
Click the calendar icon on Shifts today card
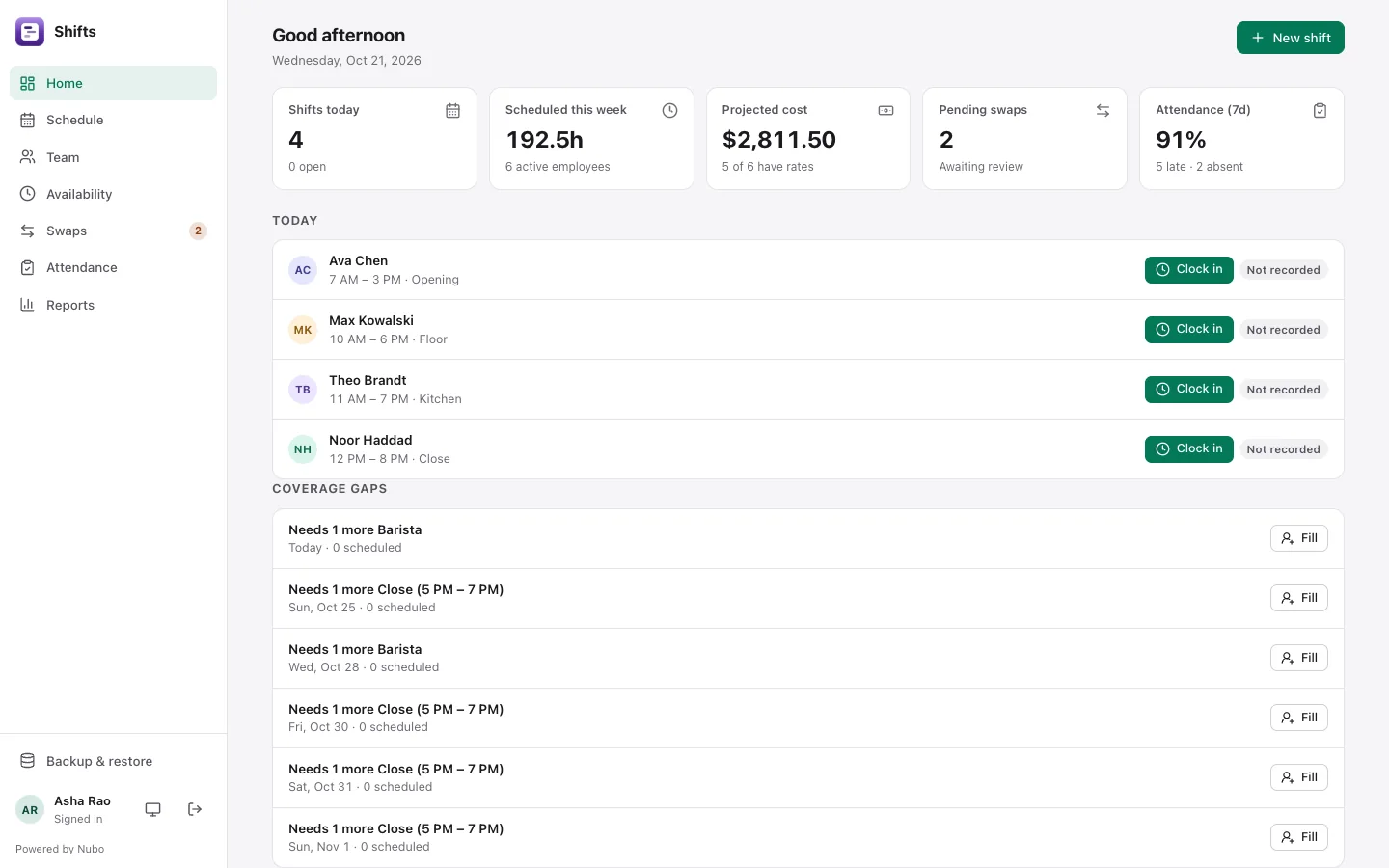pos(452,111)
